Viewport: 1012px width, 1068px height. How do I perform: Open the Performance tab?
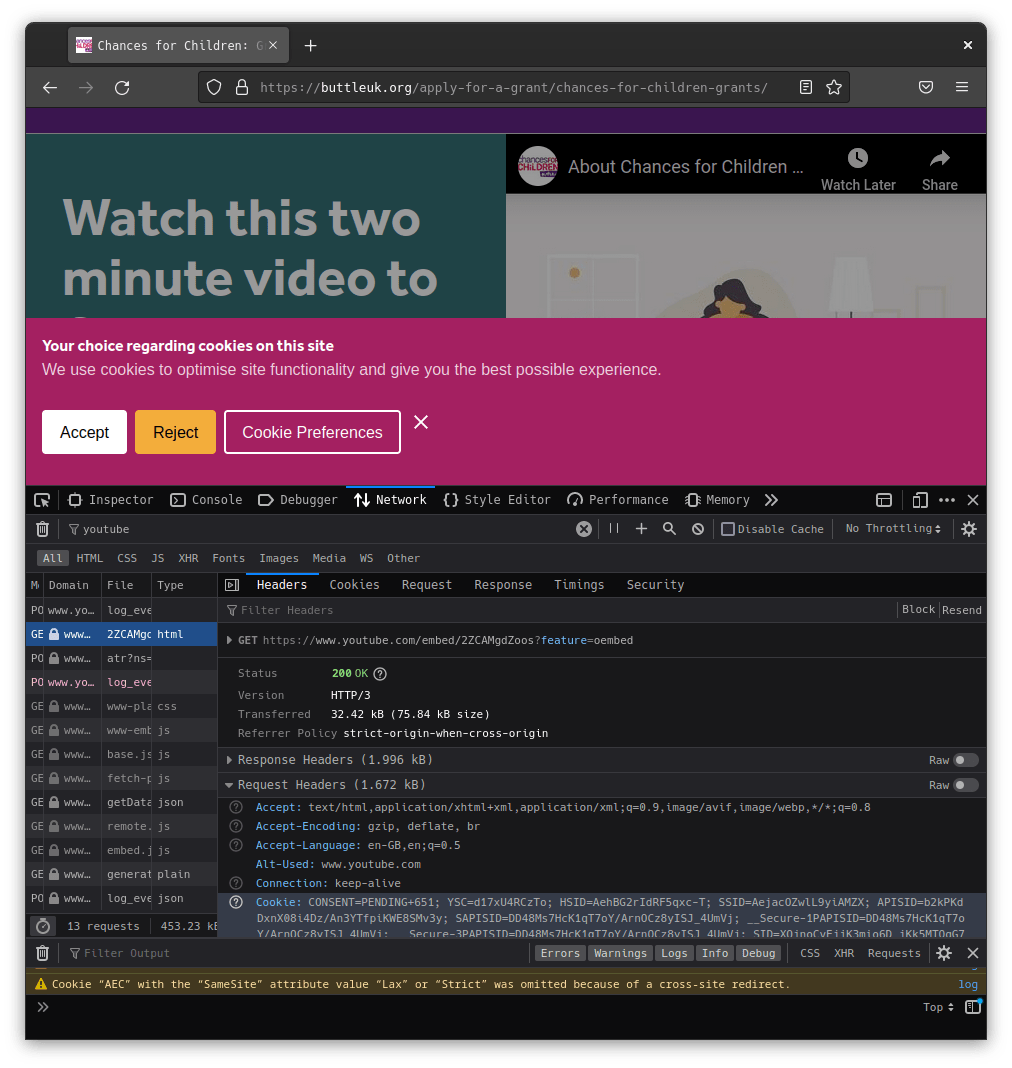point(618,500)
